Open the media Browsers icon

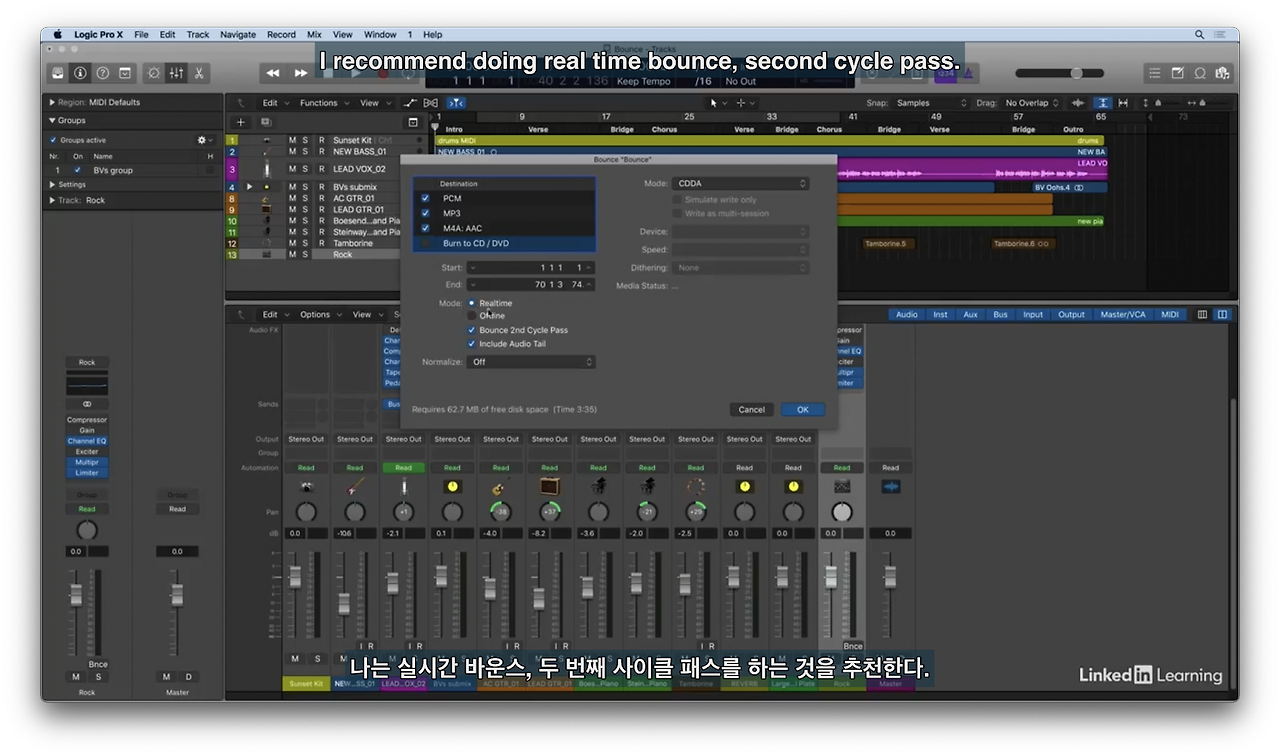click(1222, 73)
